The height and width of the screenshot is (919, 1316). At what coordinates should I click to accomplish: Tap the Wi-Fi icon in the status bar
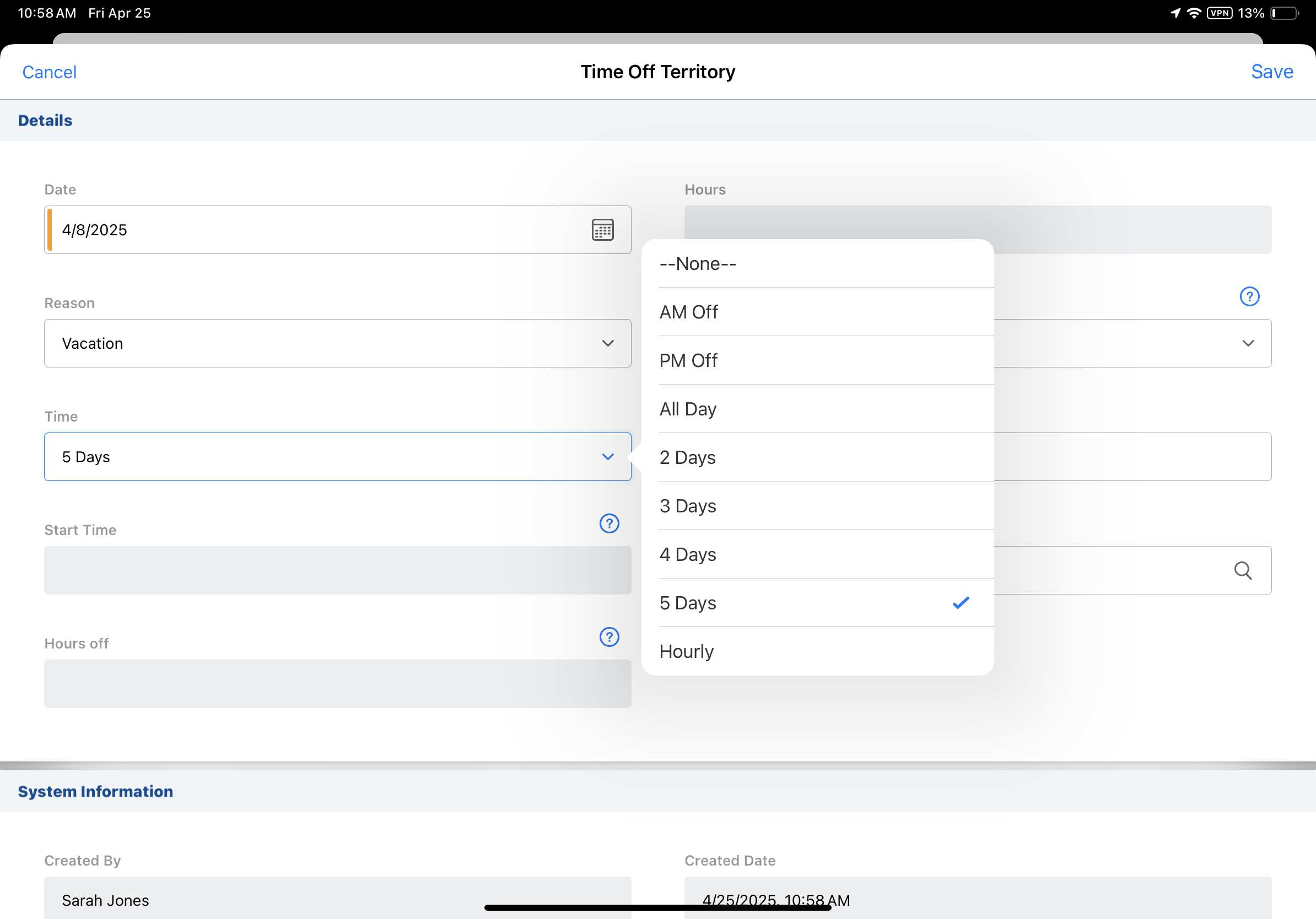coord(1193,13)
